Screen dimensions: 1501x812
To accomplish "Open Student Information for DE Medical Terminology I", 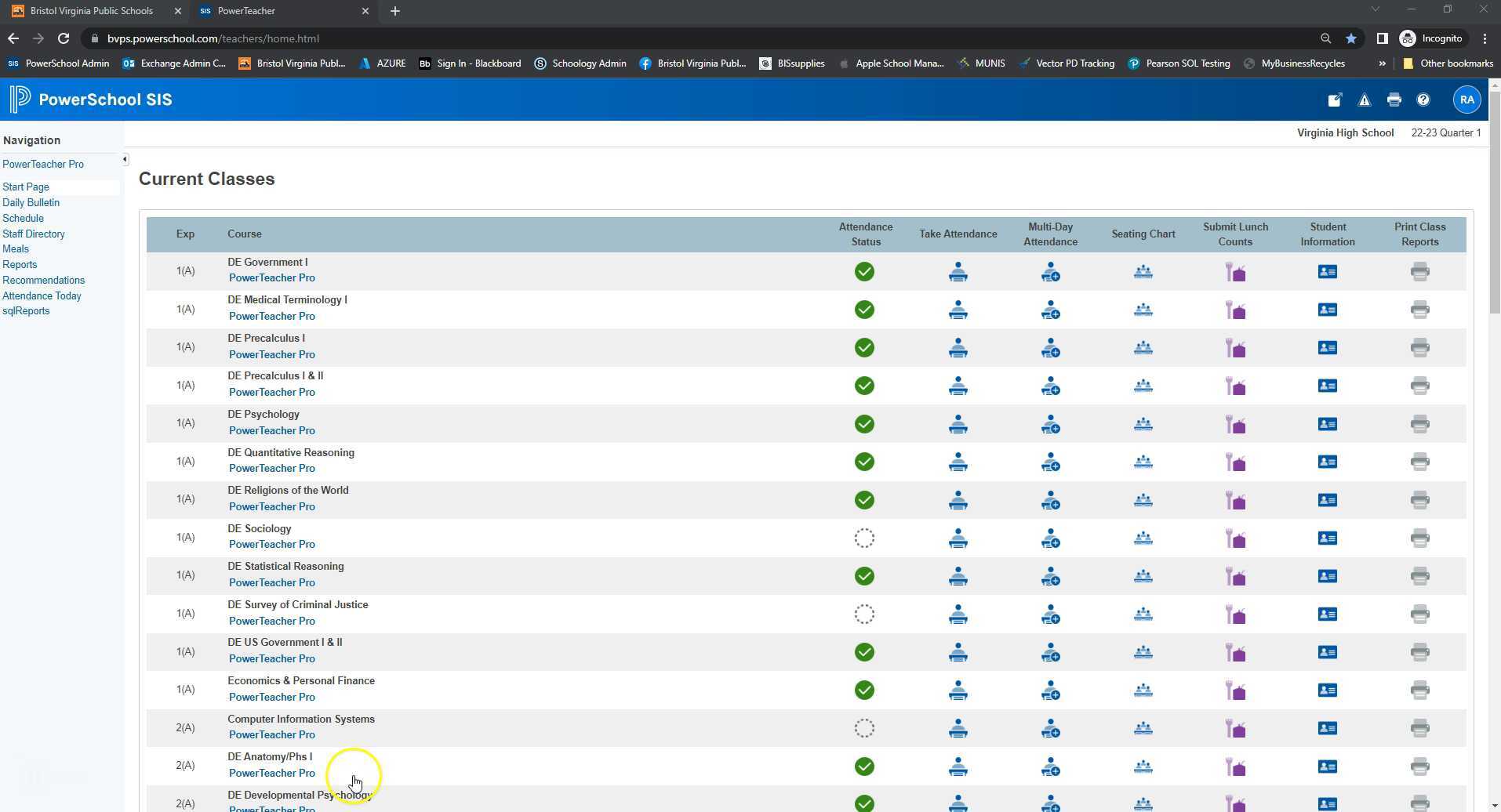I will [x=1327, y=310].
